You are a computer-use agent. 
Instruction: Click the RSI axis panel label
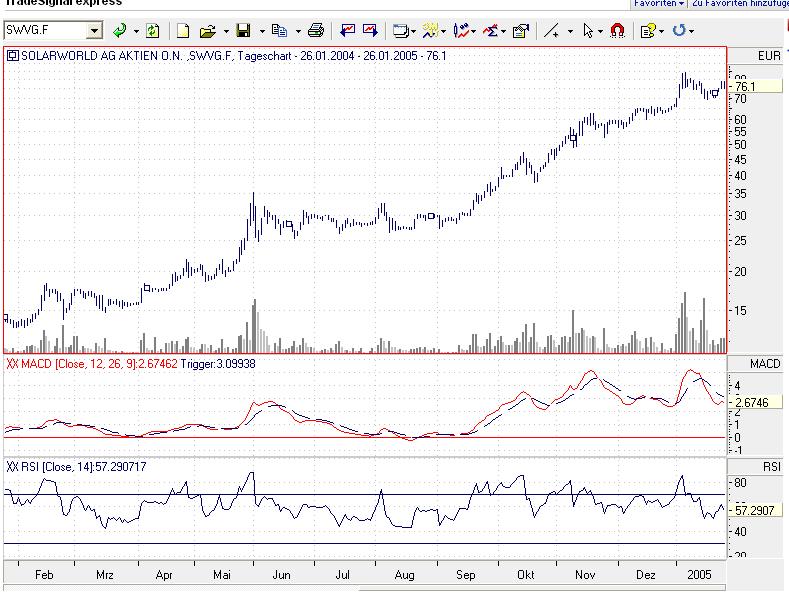point(772,467)
